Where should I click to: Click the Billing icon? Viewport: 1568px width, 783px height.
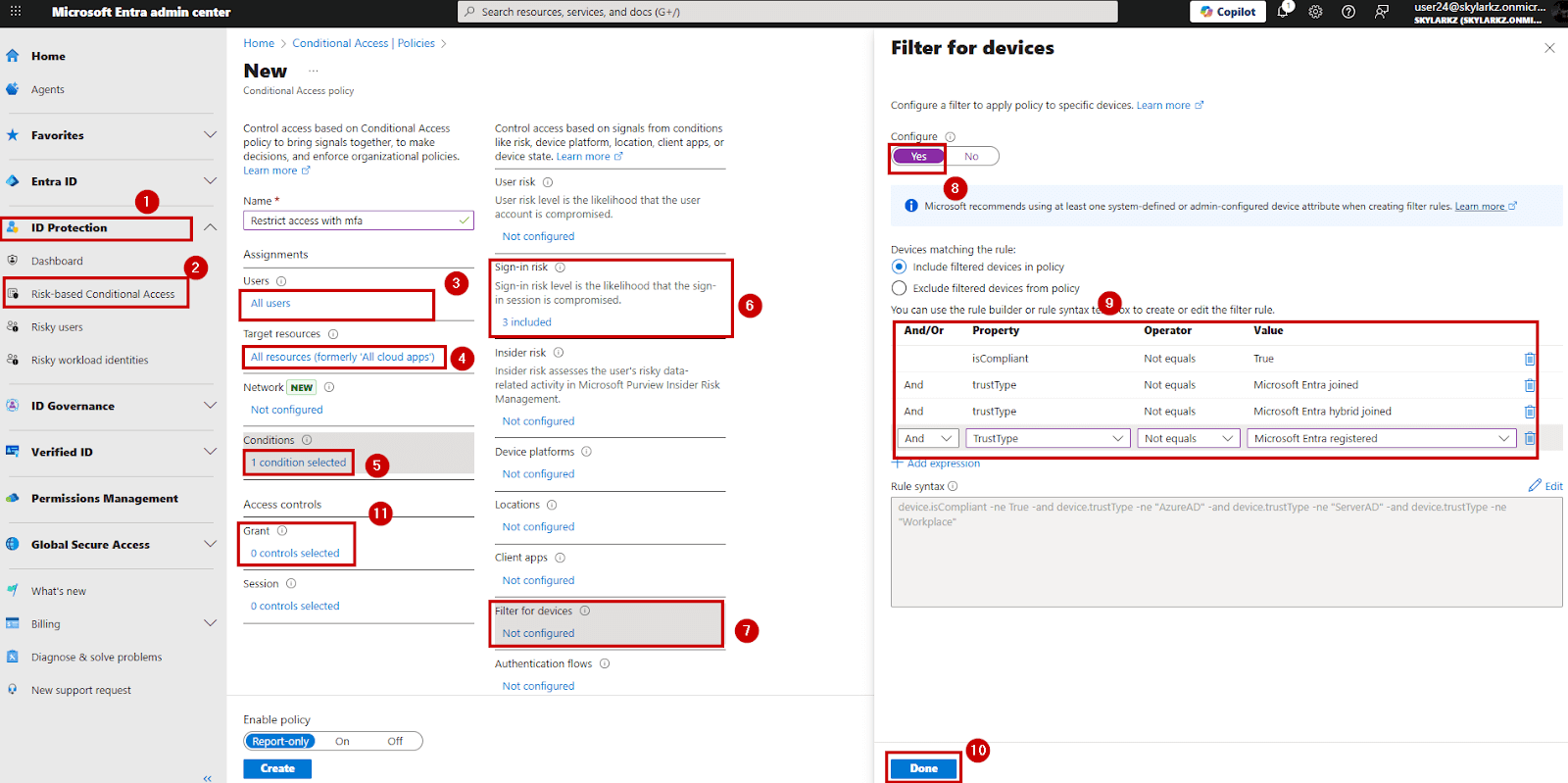pos(13,623)
